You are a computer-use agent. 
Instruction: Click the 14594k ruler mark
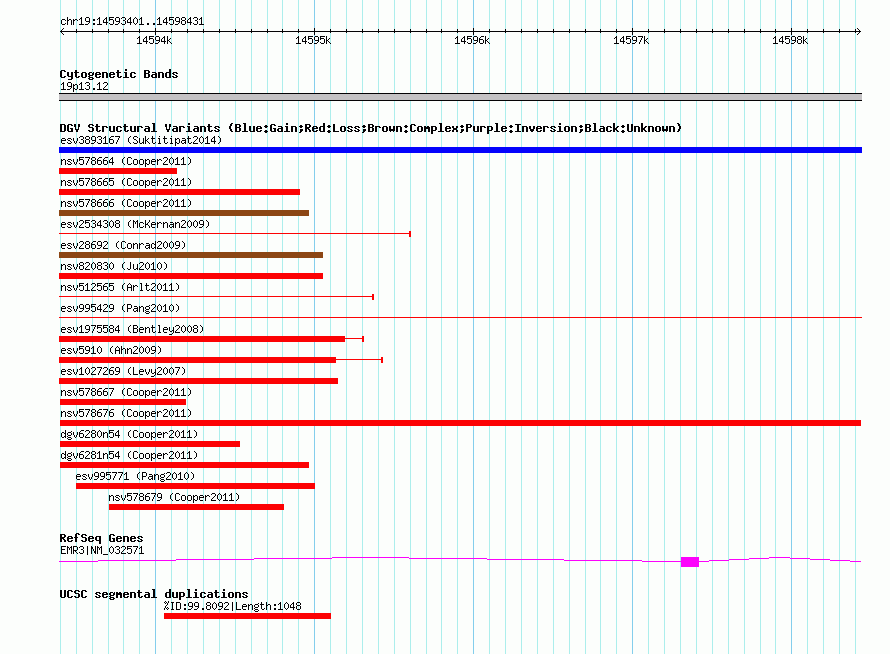point(154,40)
